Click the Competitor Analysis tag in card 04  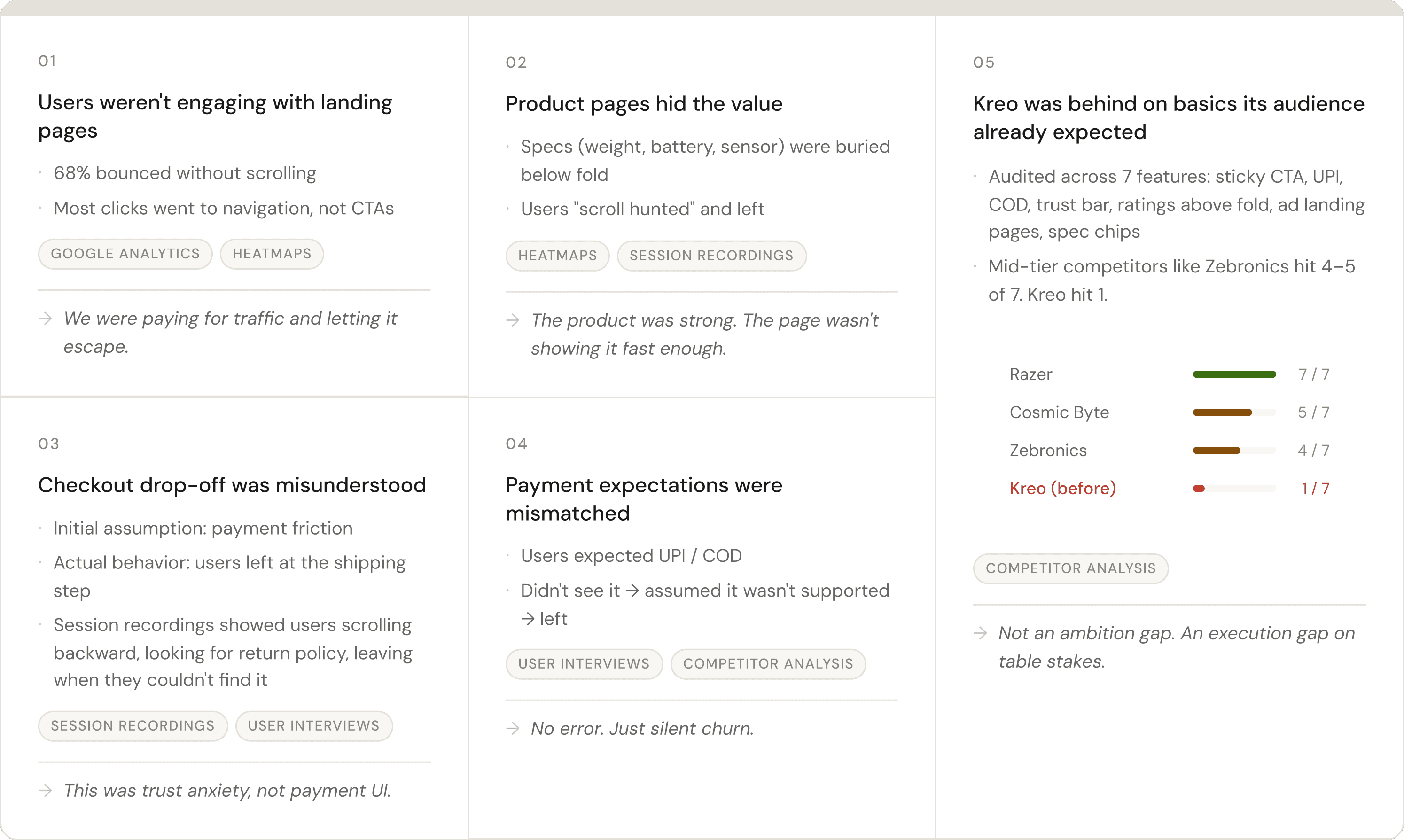768,663
